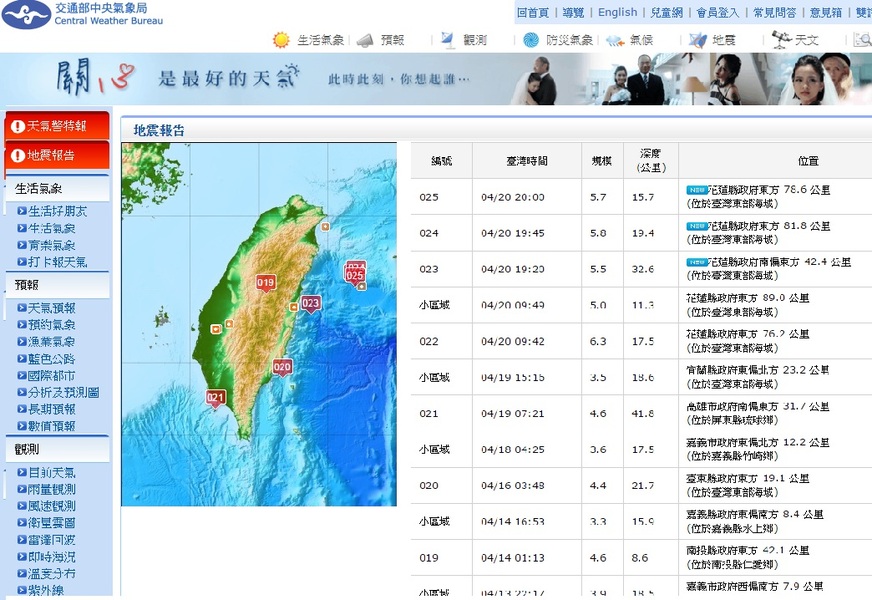Image resolution: width=872 pixels, height=600 pixels.
Task: Open 生活氣象 sun icon in navigation bar
Action: (282, 40)
